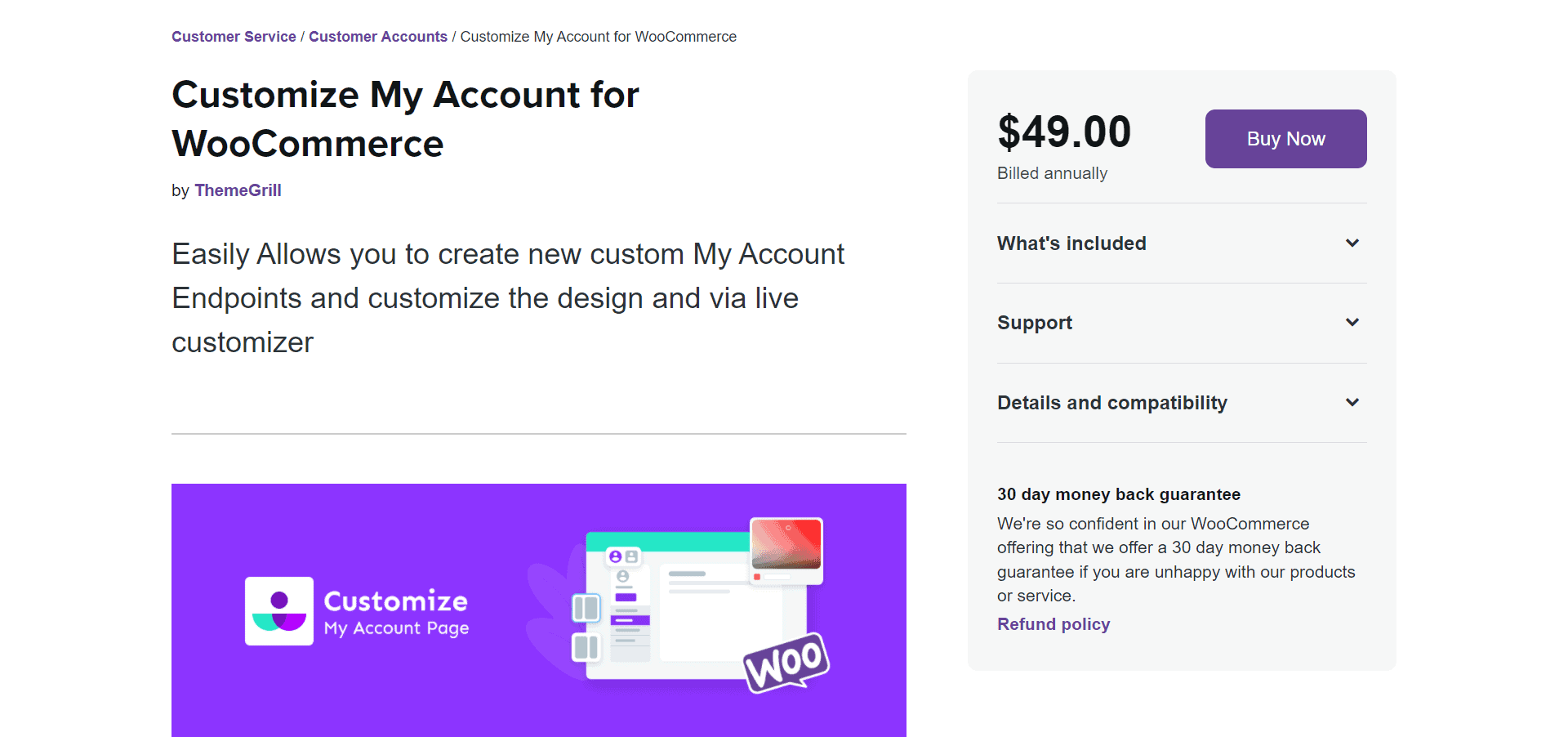Screen dimensions: 1568x737
Task: Open the Customer Service breadcrumb
Action: click(x=234, y=37)
